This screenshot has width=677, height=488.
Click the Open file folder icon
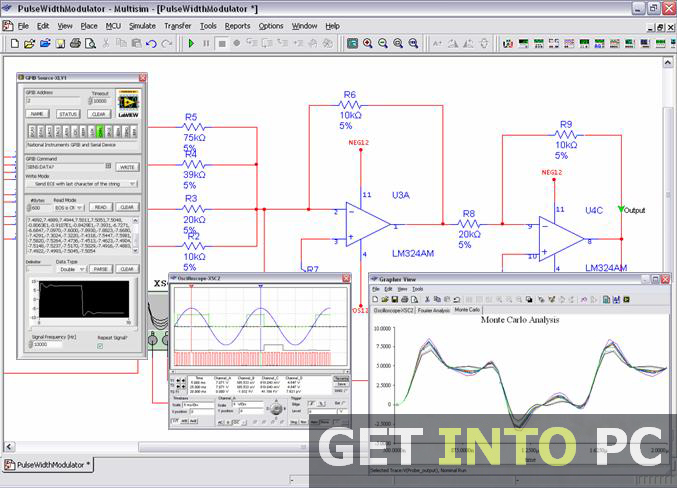click(29, 43)
